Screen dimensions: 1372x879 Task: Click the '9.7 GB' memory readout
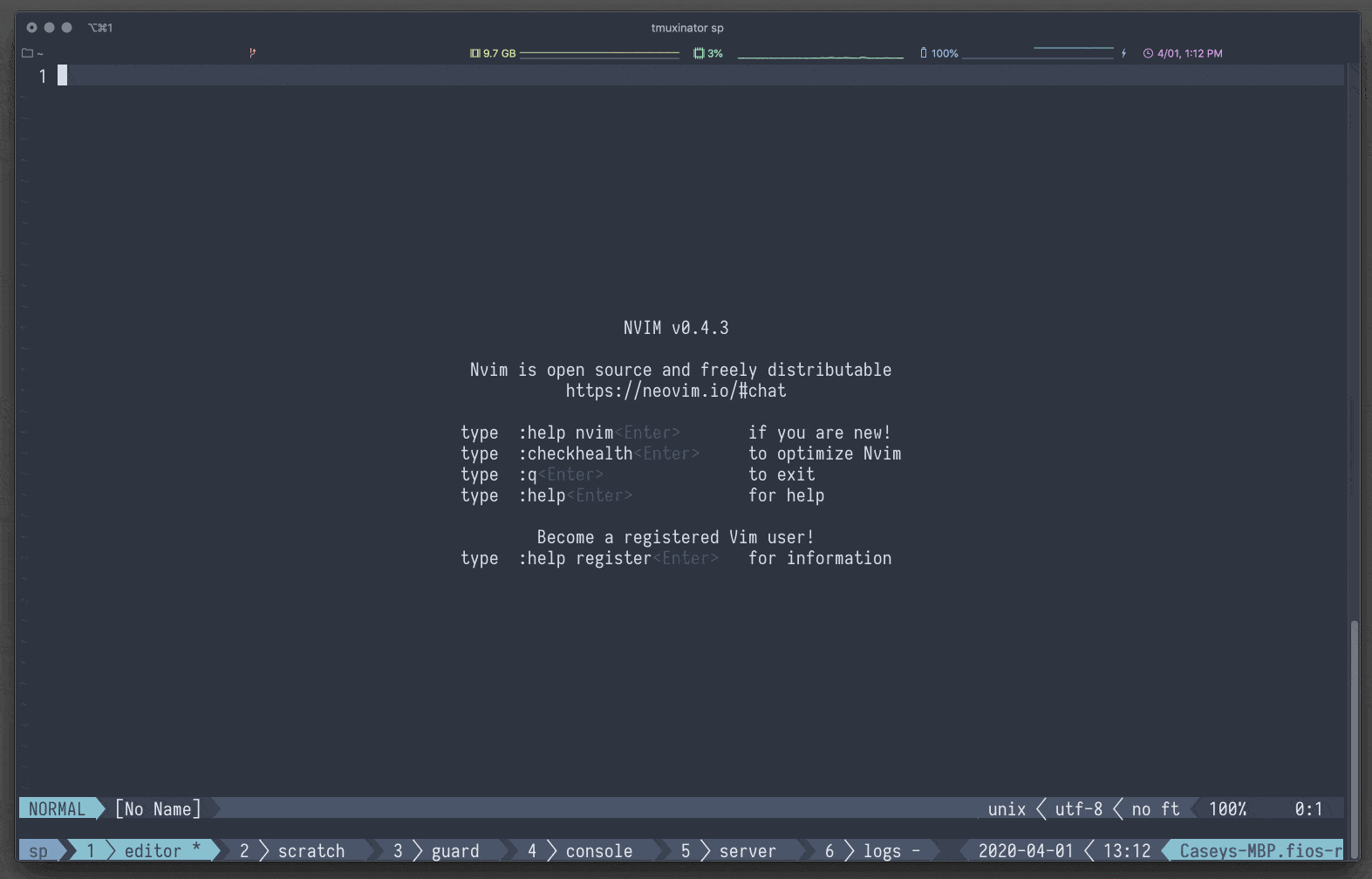[x=500, y=53]
